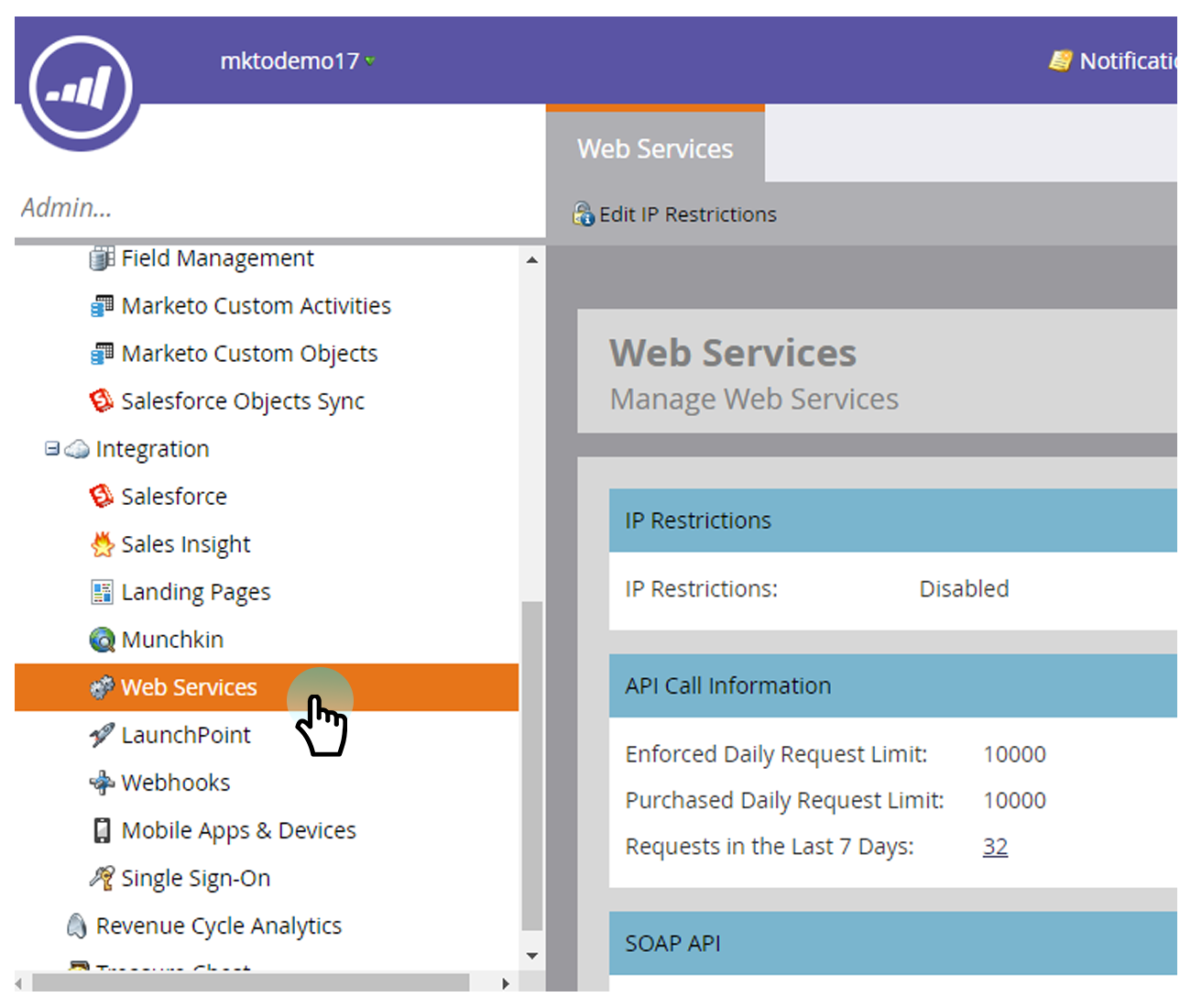Click the Field Management icon

click(102, 258)
